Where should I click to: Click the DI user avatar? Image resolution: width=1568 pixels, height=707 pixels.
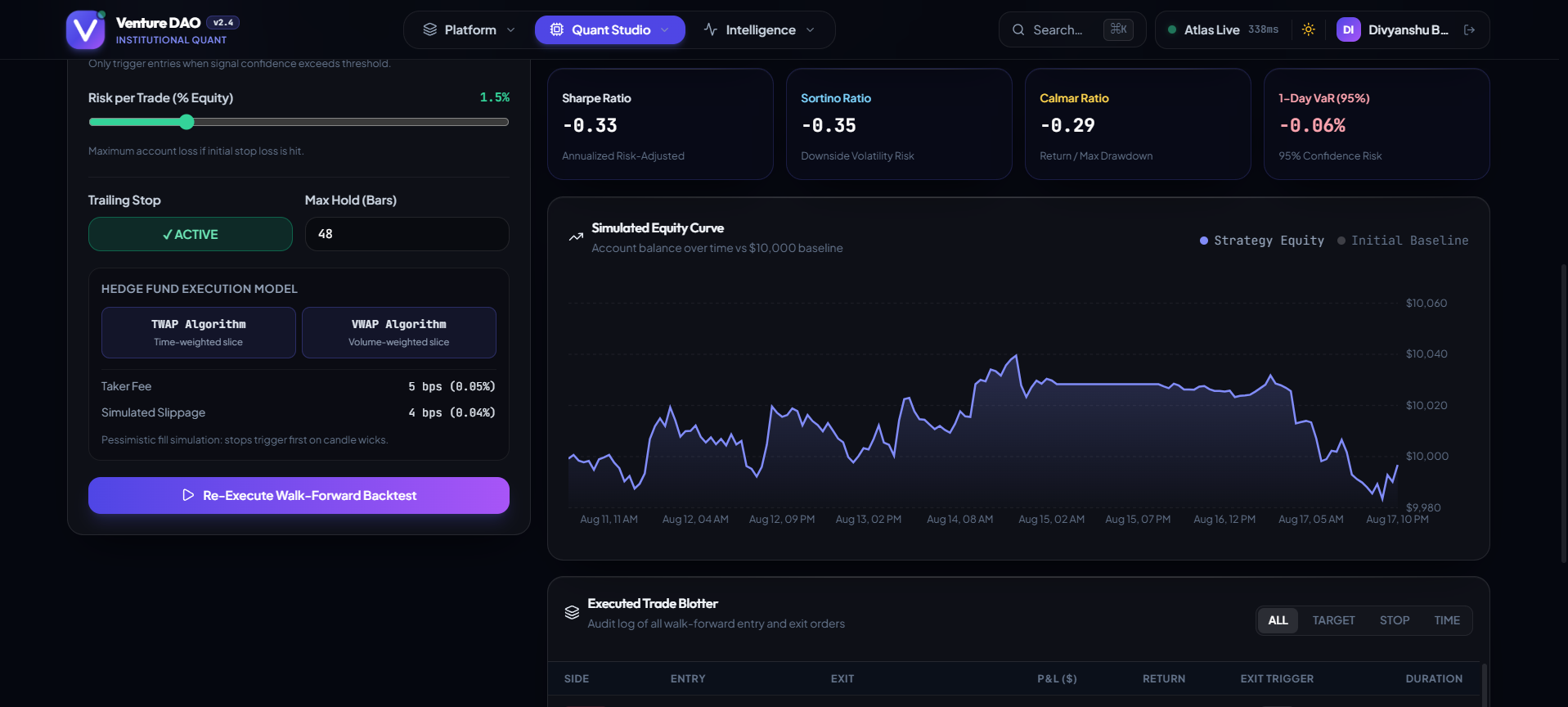[1348, 29]
